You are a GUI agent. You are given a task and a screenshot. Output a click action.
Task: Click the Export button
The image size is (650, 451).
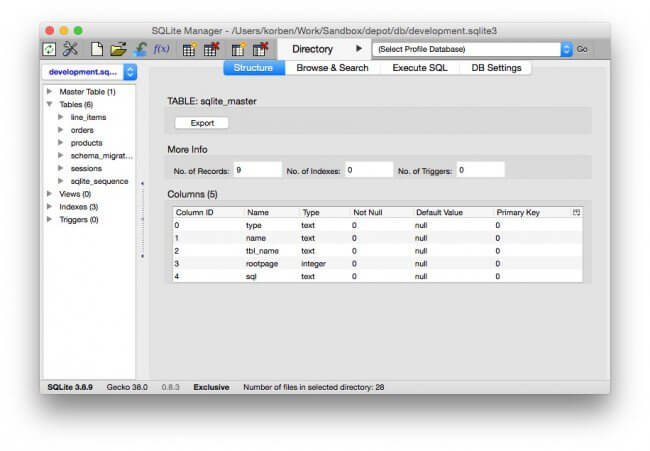(202, 123)
